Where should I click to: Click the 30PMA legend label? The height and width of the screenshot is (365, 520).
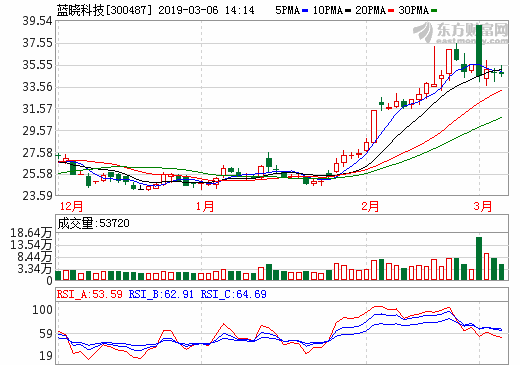pos(413,10)
